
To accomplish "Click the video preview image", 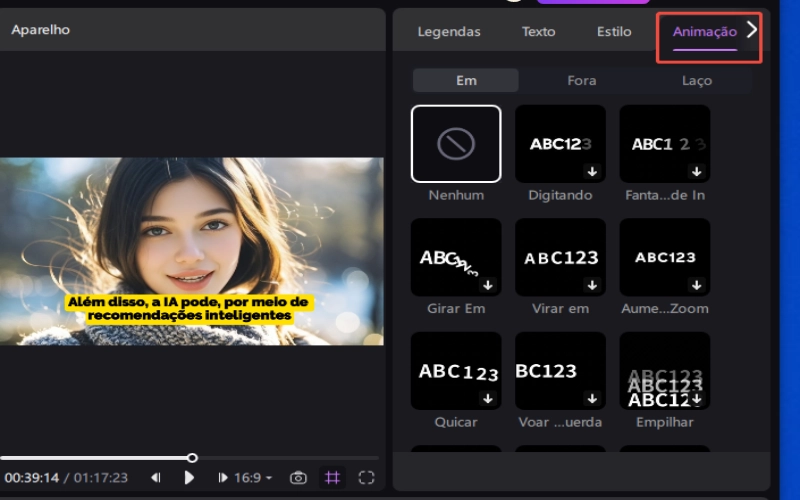I will click(x=191, y=251).
